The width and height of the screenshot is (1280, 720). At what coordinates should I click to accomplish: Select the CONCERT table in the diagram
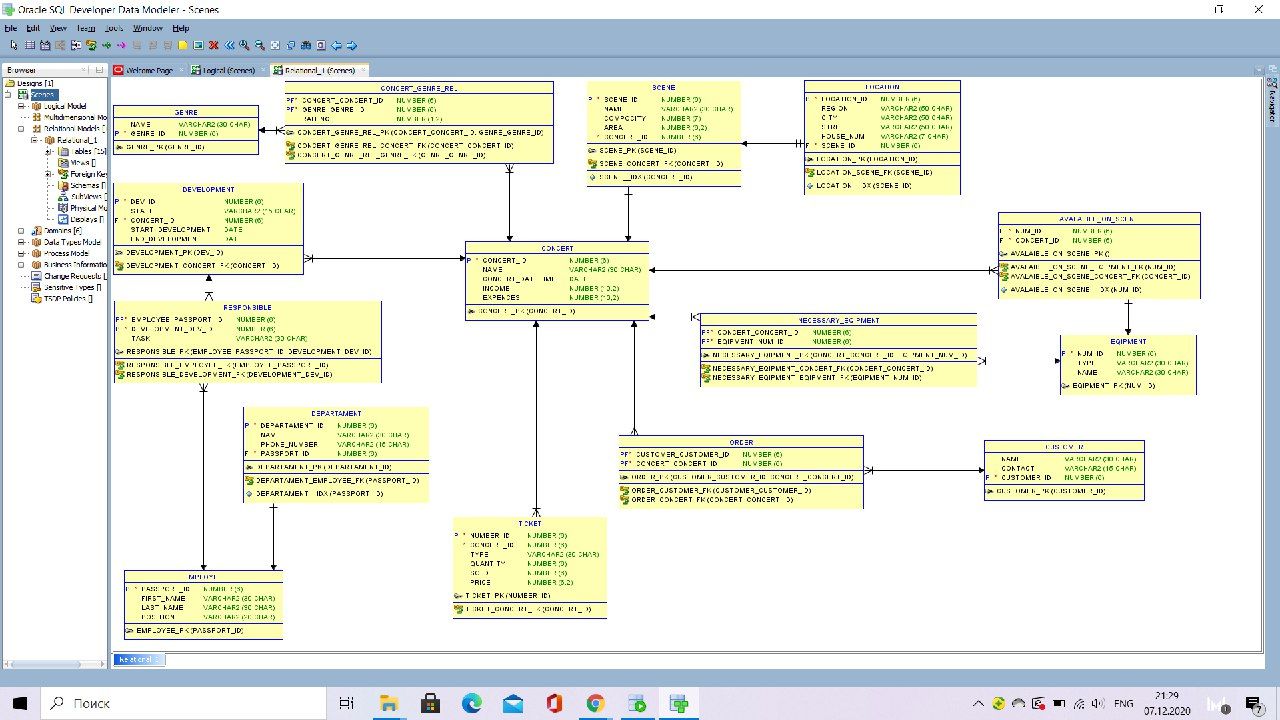click(557, 281)
